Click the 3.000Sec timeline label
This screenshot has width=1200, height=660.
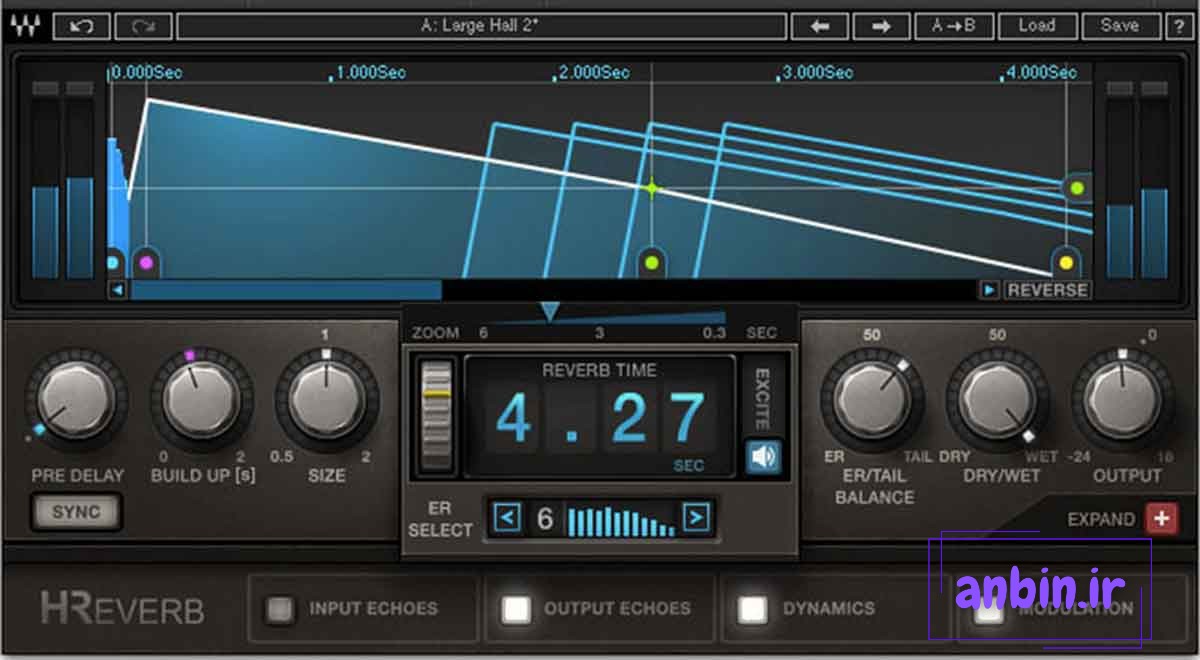[x=816, y=72]
